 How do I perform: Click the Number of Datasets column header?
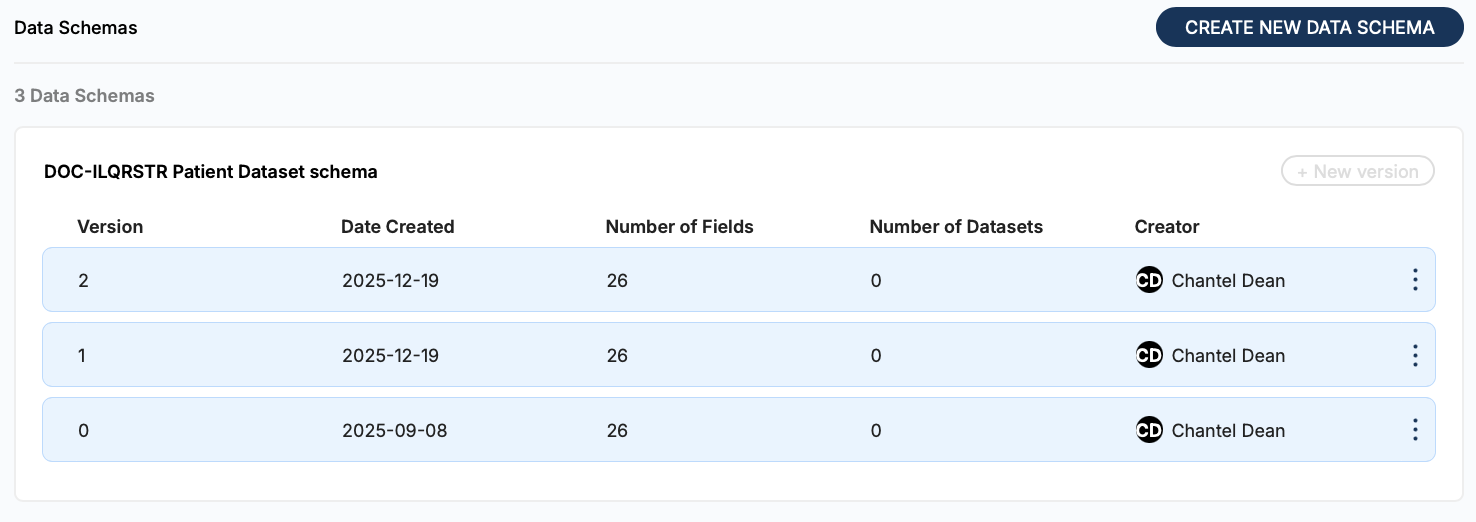956,227
